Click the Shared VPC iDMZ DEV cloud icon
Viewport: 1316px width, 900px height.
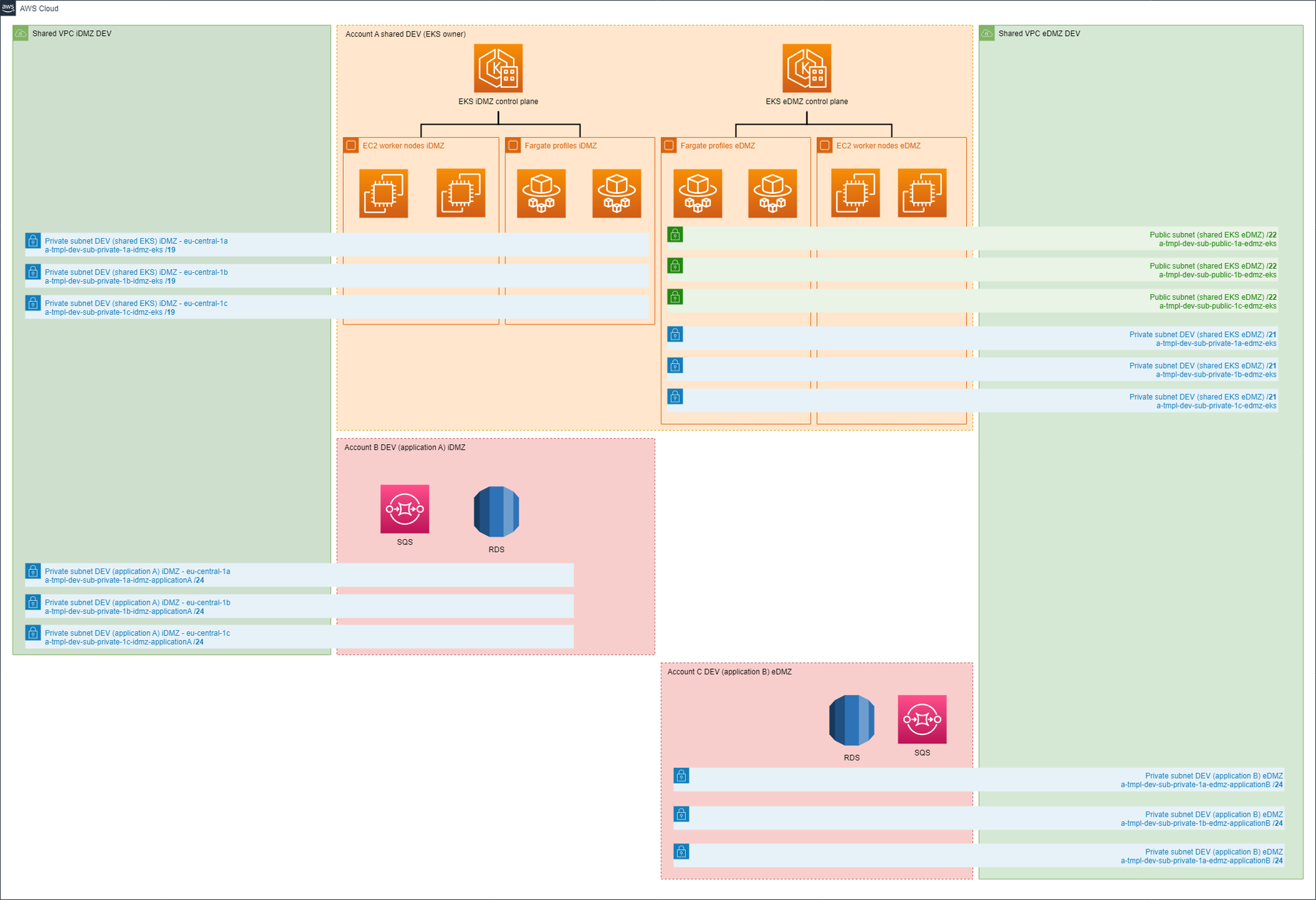point(21,33)
